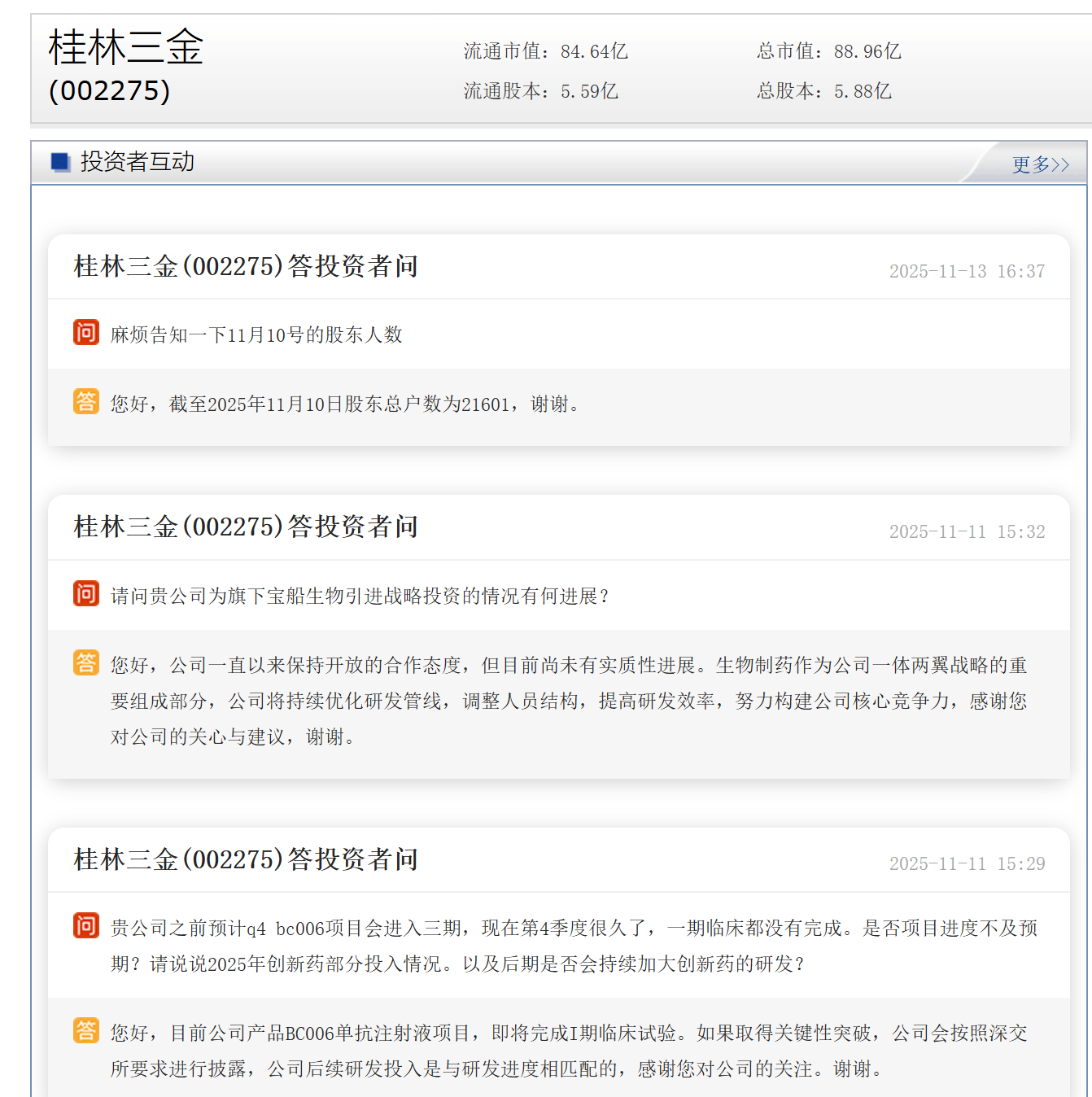Open the second 桂林三金答投资者问 post title

pos(246,527)
